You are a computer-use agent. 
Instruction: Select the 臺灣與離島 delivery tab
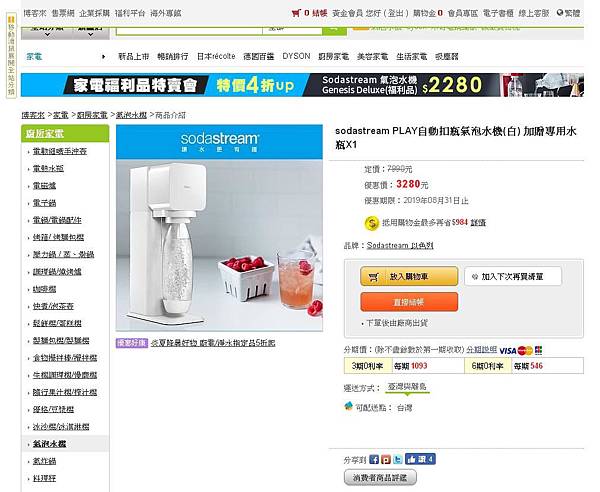coord(407,387)
